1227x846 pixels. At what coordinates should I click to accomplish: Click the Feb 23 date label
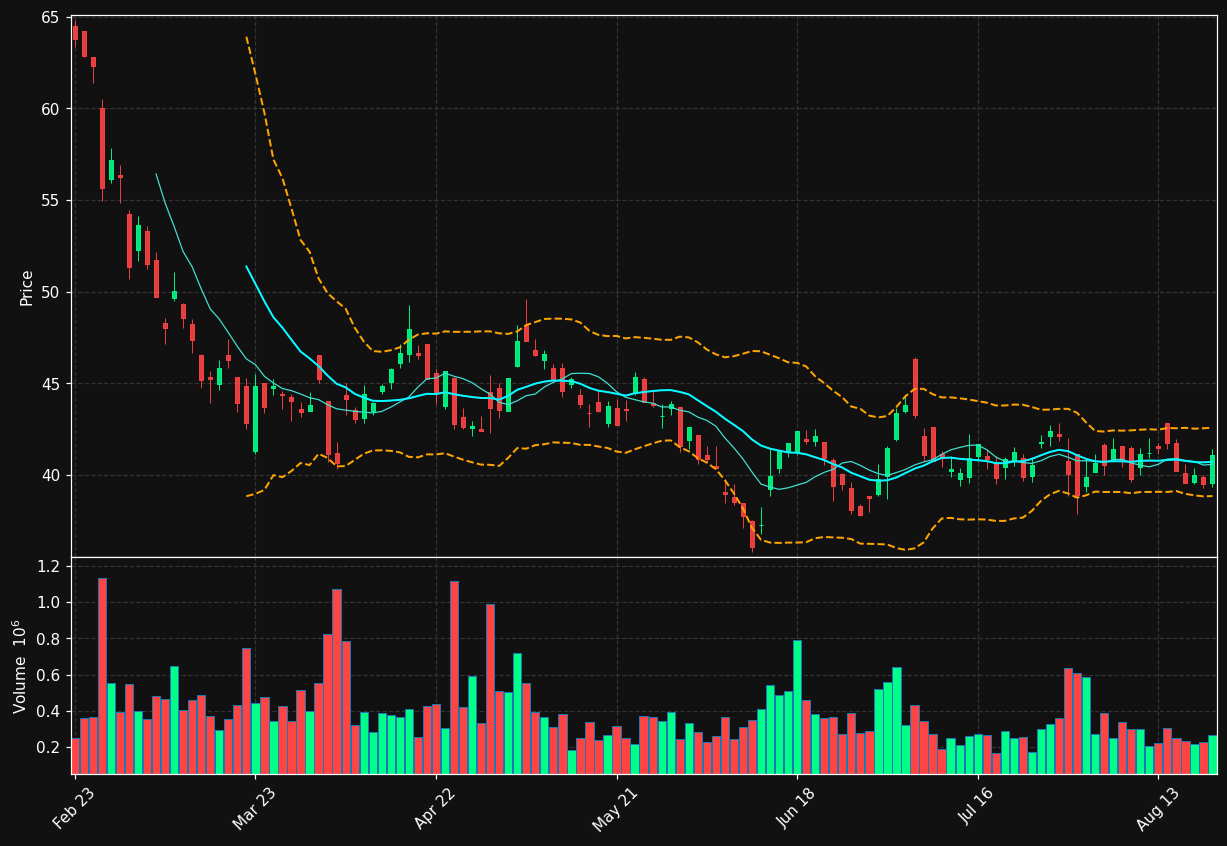(x=72, y=808)
